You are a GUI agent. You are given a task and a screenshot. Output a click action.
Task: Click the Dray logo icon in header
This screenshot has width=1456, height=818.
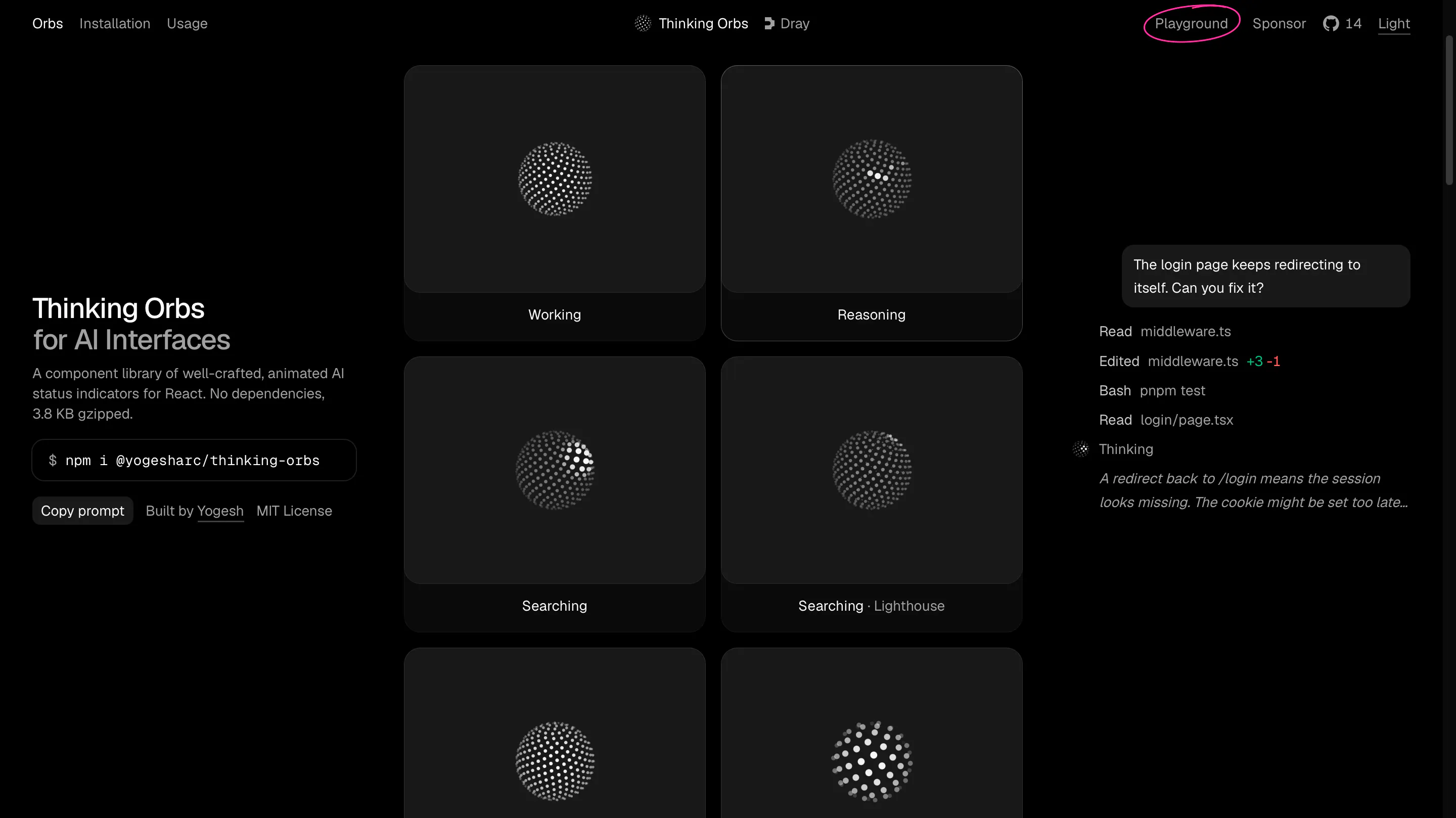pos(769,23)
